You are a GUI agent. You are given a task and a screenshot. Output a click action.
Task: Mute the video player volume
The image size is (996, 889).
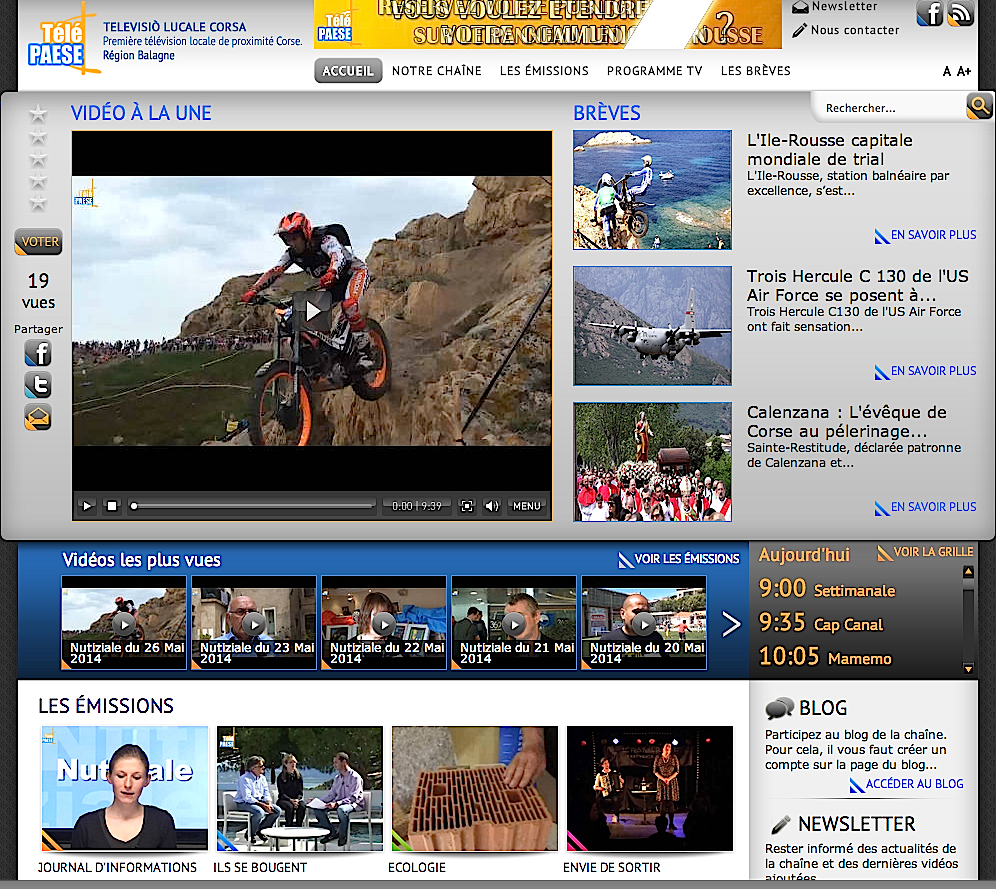pyautogui.click(x=491, y=506)
